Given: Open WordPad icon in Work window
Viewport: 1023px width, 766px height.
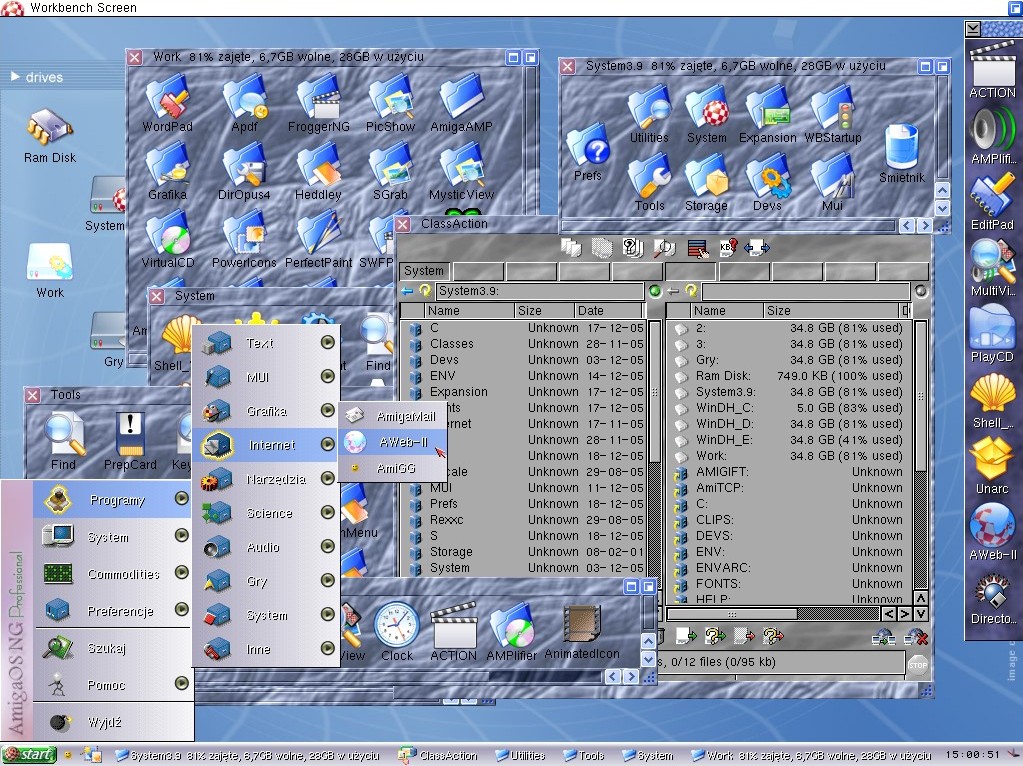Looking at the screenshot, I should (x=167, y=103).
